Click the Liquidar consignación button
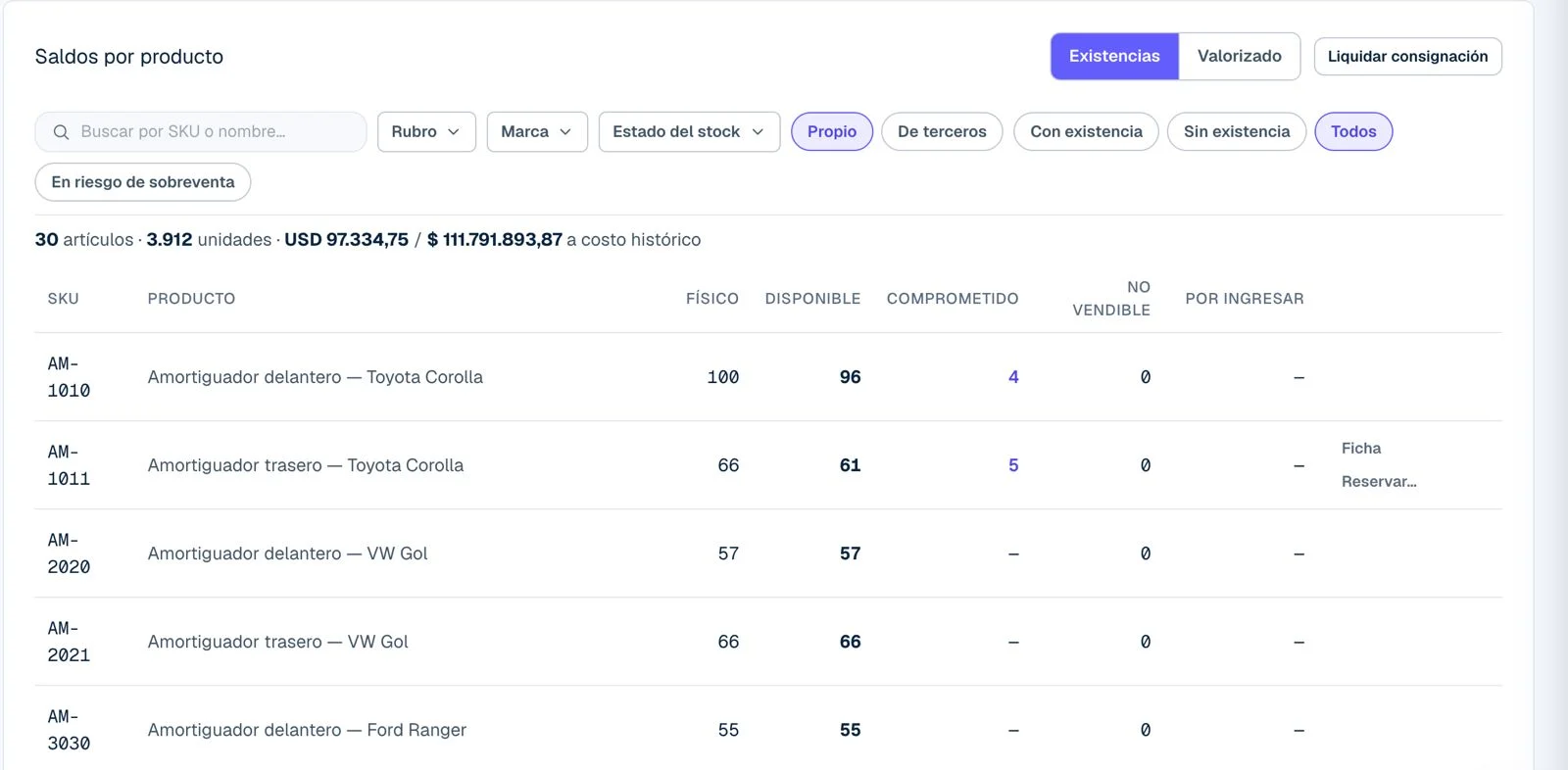 click(x=1407, y=56)
